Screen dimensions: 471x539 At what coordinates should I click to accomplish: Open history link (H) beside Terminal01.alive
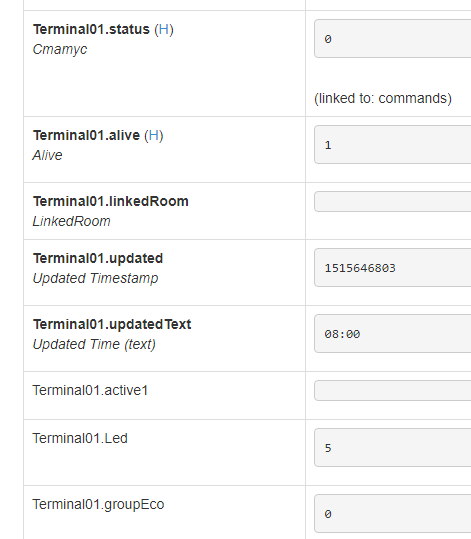point(154,135)
